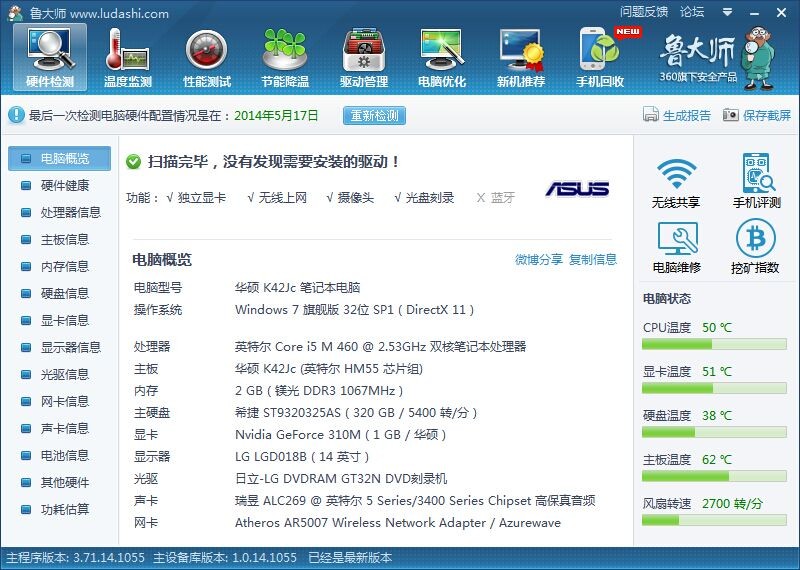Click the 风扇转速 progress bar
The width and height of the screenshot is (800, 570).
pyautogui.click(x=714, y=521)
